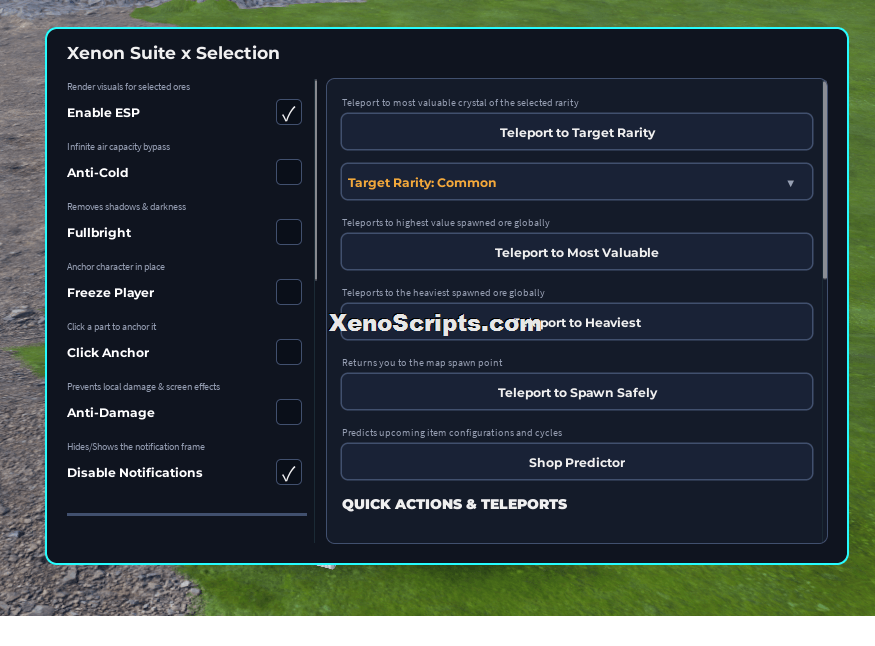
Task: Uncheck the Disable Notifications checkbox
Action: (x=289, y=472)
